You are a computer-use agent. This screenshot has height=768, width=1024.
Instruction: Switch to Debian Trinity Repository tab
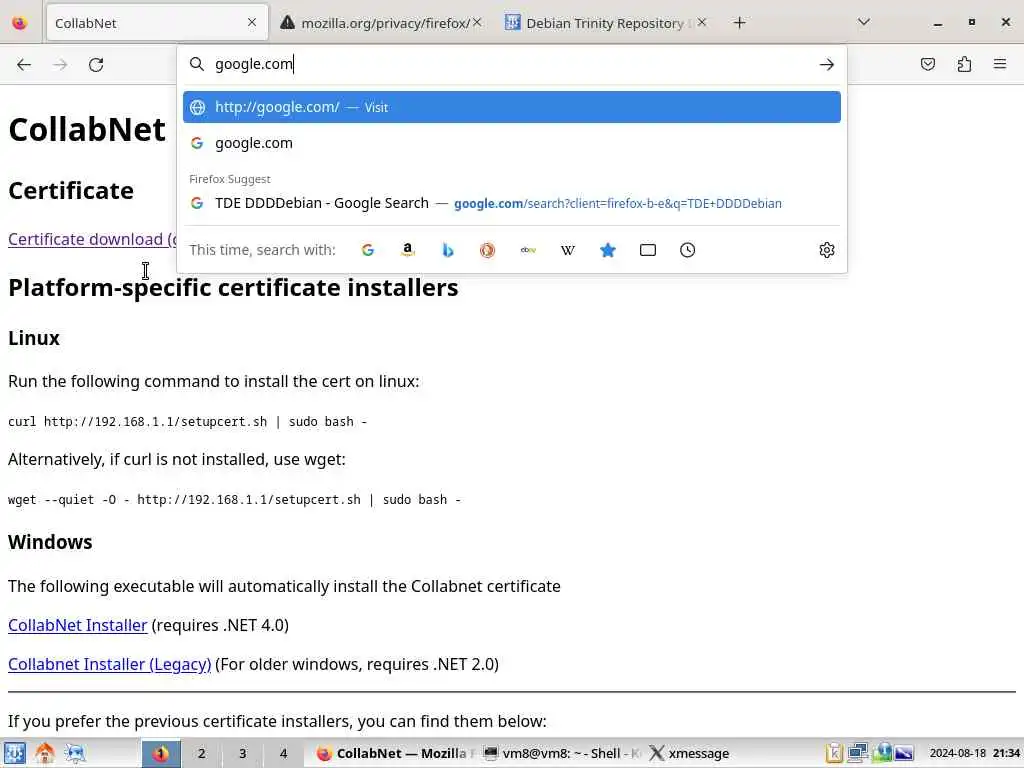coord(605,23)
